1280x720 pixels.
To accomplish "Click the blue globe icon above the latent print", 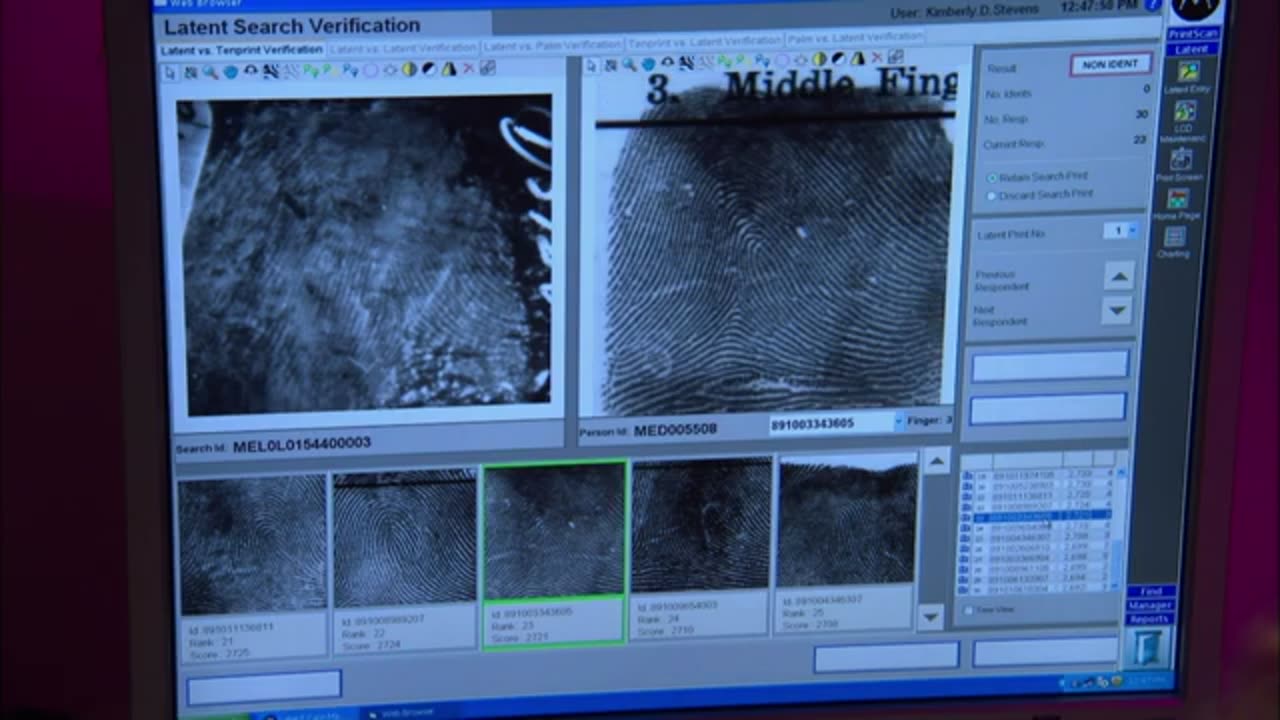I will (230, 71).
